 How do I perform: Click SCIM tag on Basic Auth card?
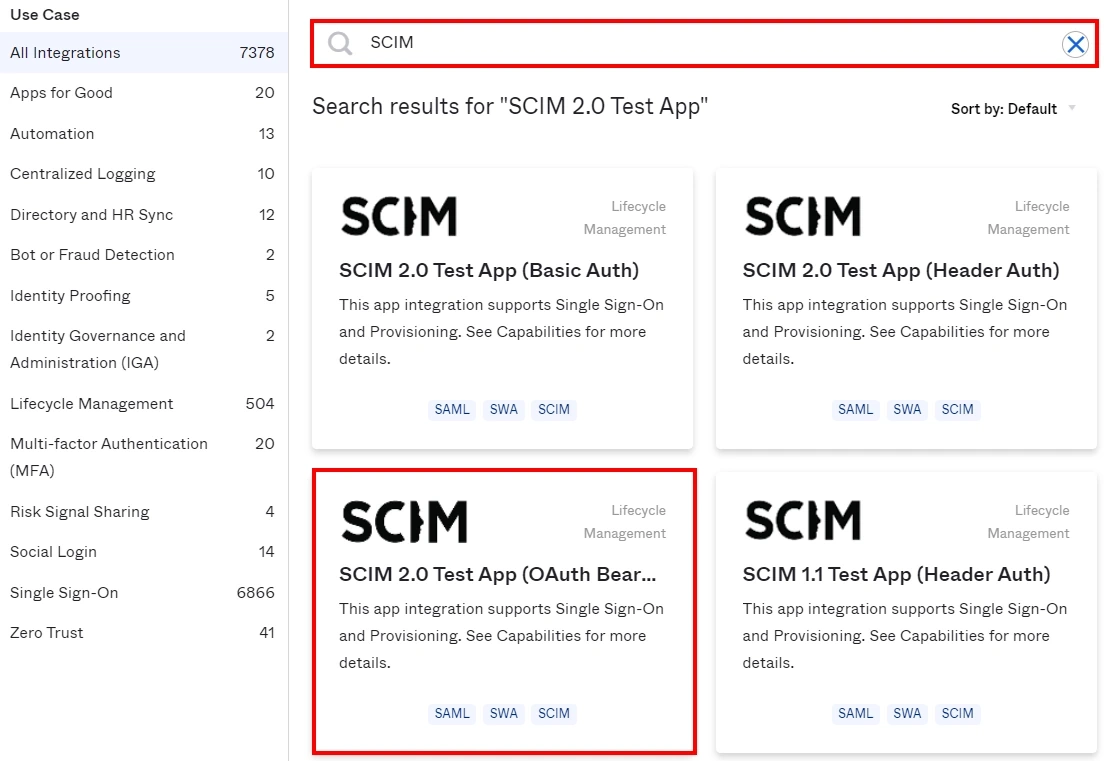coord(554,409)
